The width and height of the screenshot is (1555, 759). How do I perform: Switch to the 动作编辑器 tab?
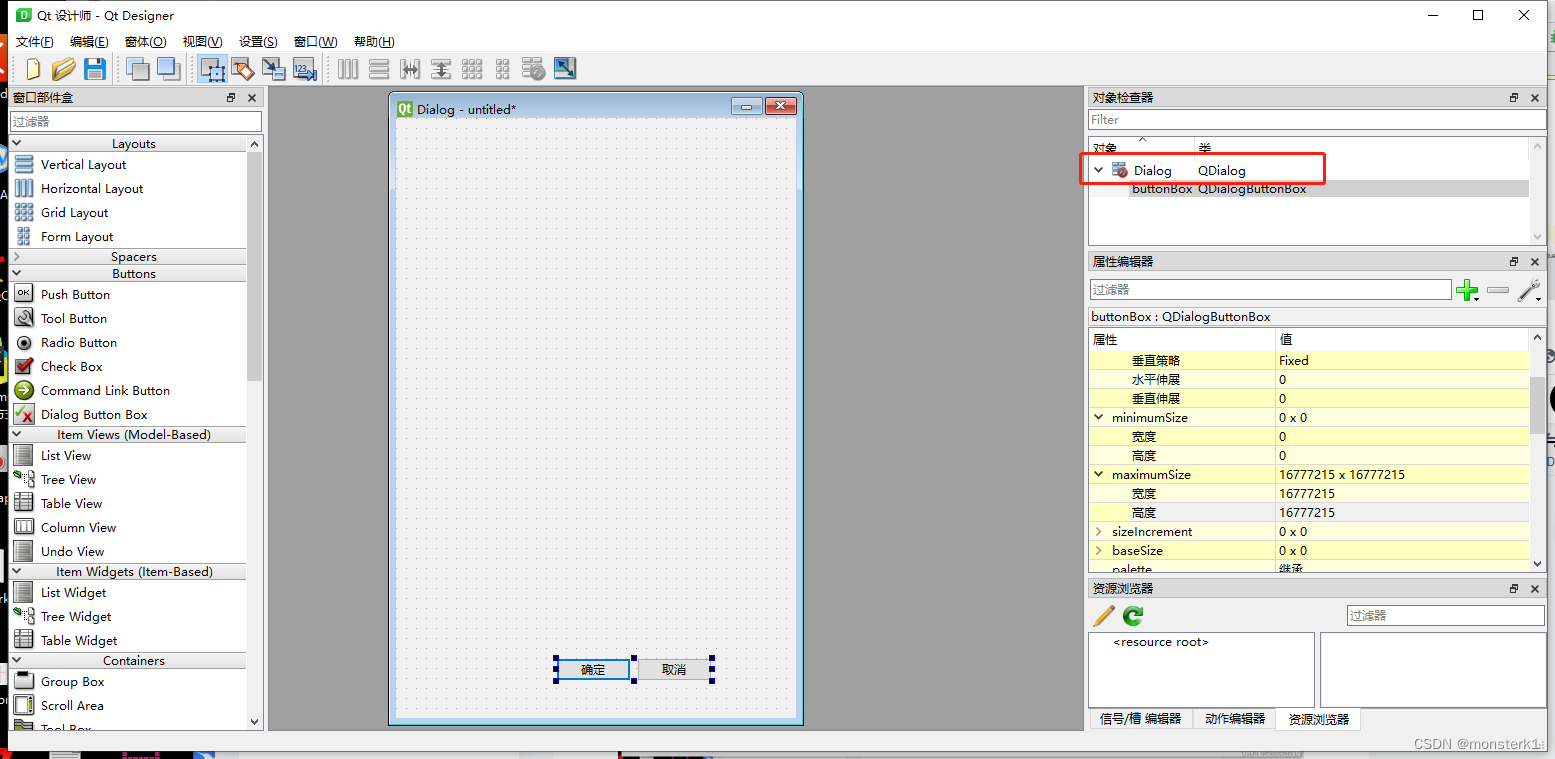coord(1233,718)
